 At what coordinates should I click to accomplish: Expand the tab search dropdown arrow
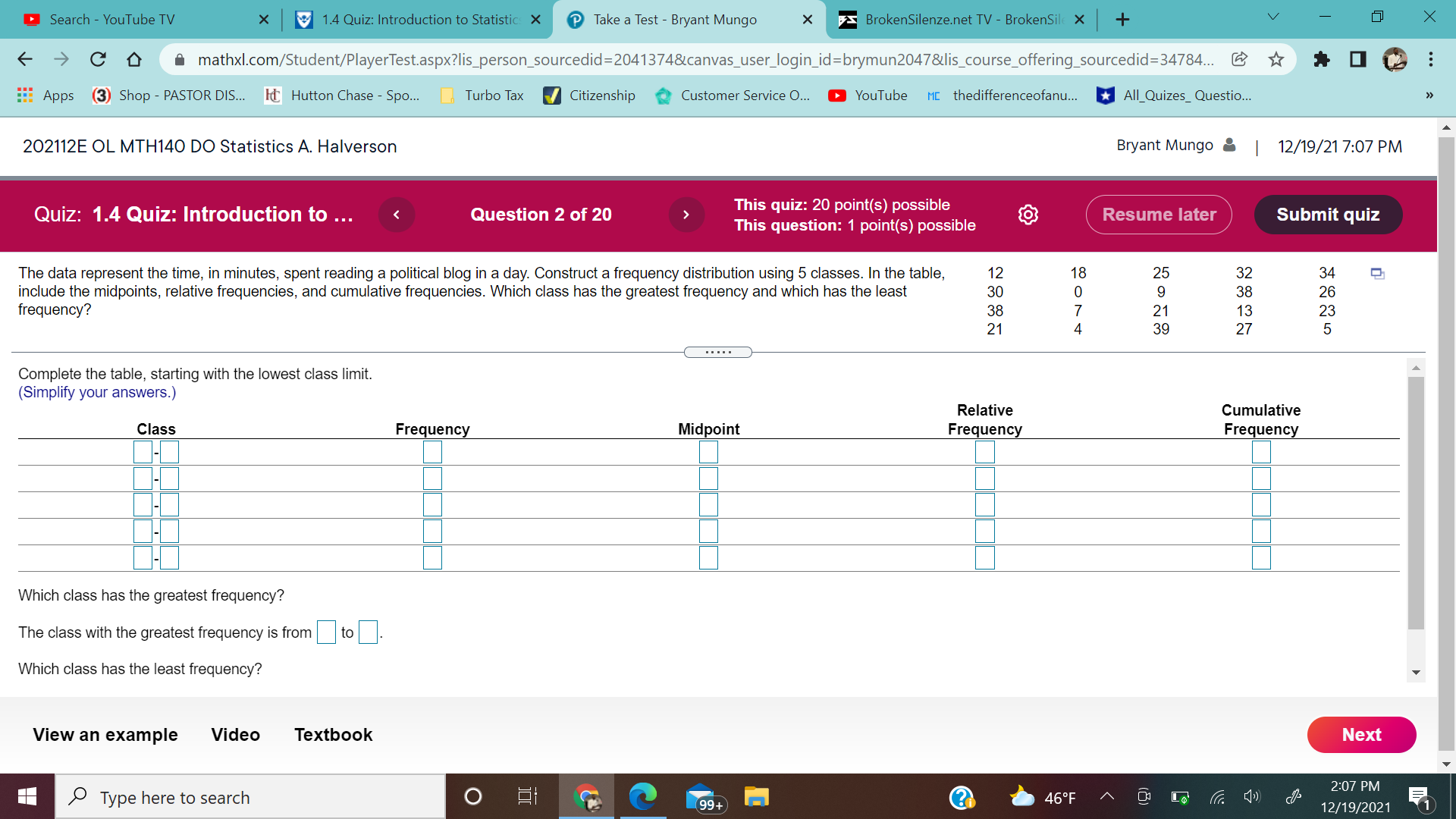[1272, 17]
